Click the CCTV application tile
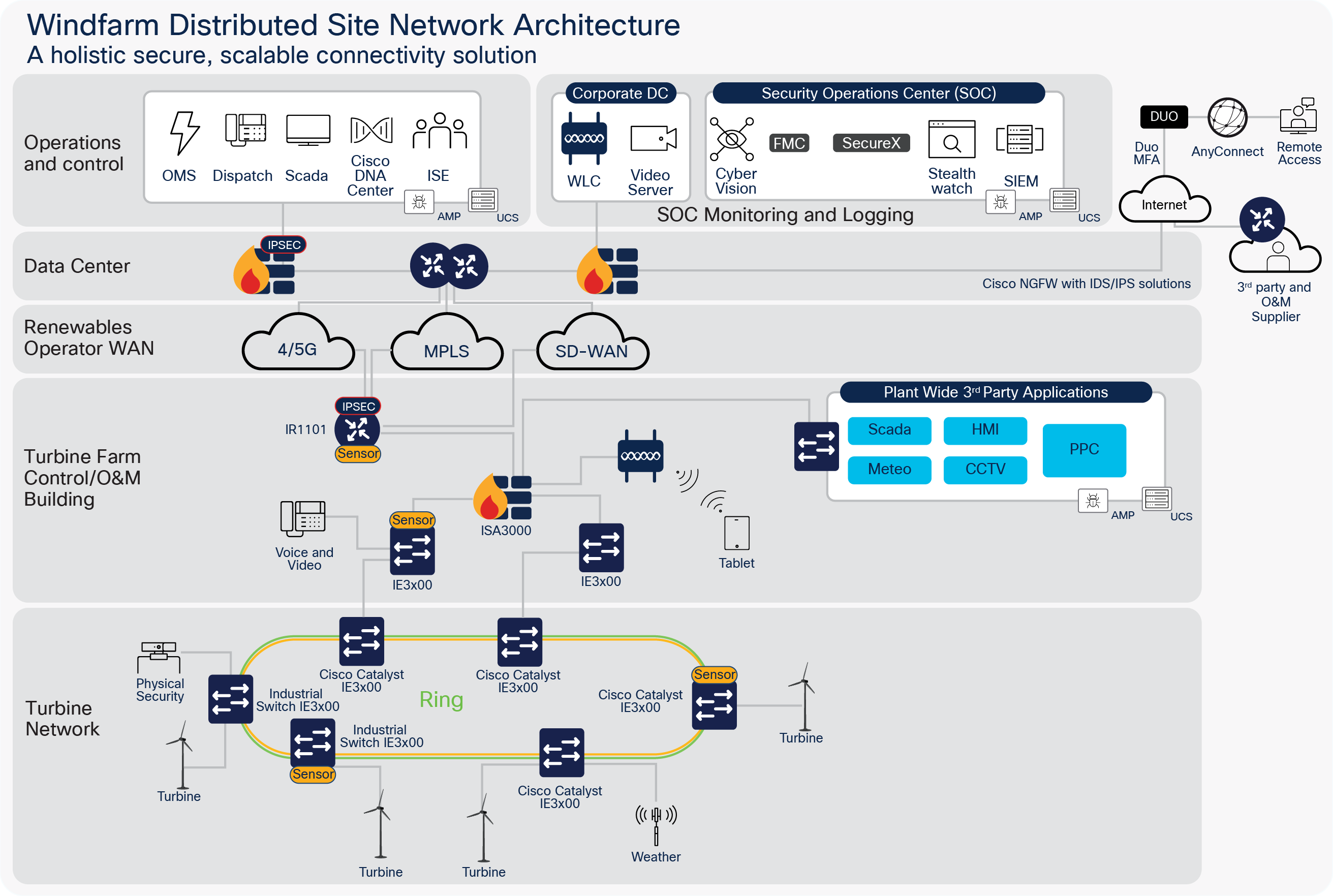This screenshot has width=1333, height=896. [x=985, y=470]
